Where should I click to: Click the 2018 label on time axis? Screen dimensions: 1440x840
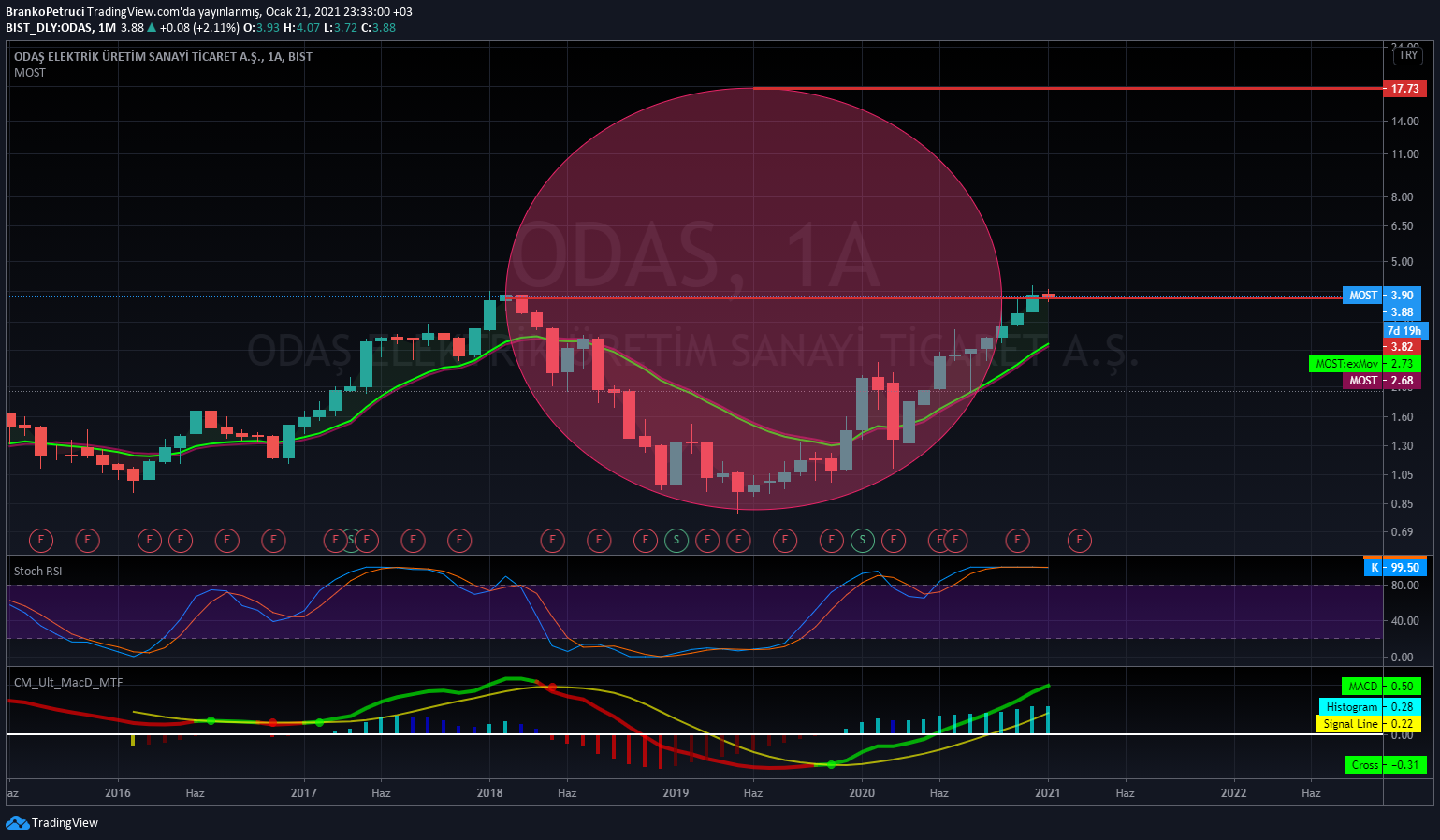(x=489, y=793)
